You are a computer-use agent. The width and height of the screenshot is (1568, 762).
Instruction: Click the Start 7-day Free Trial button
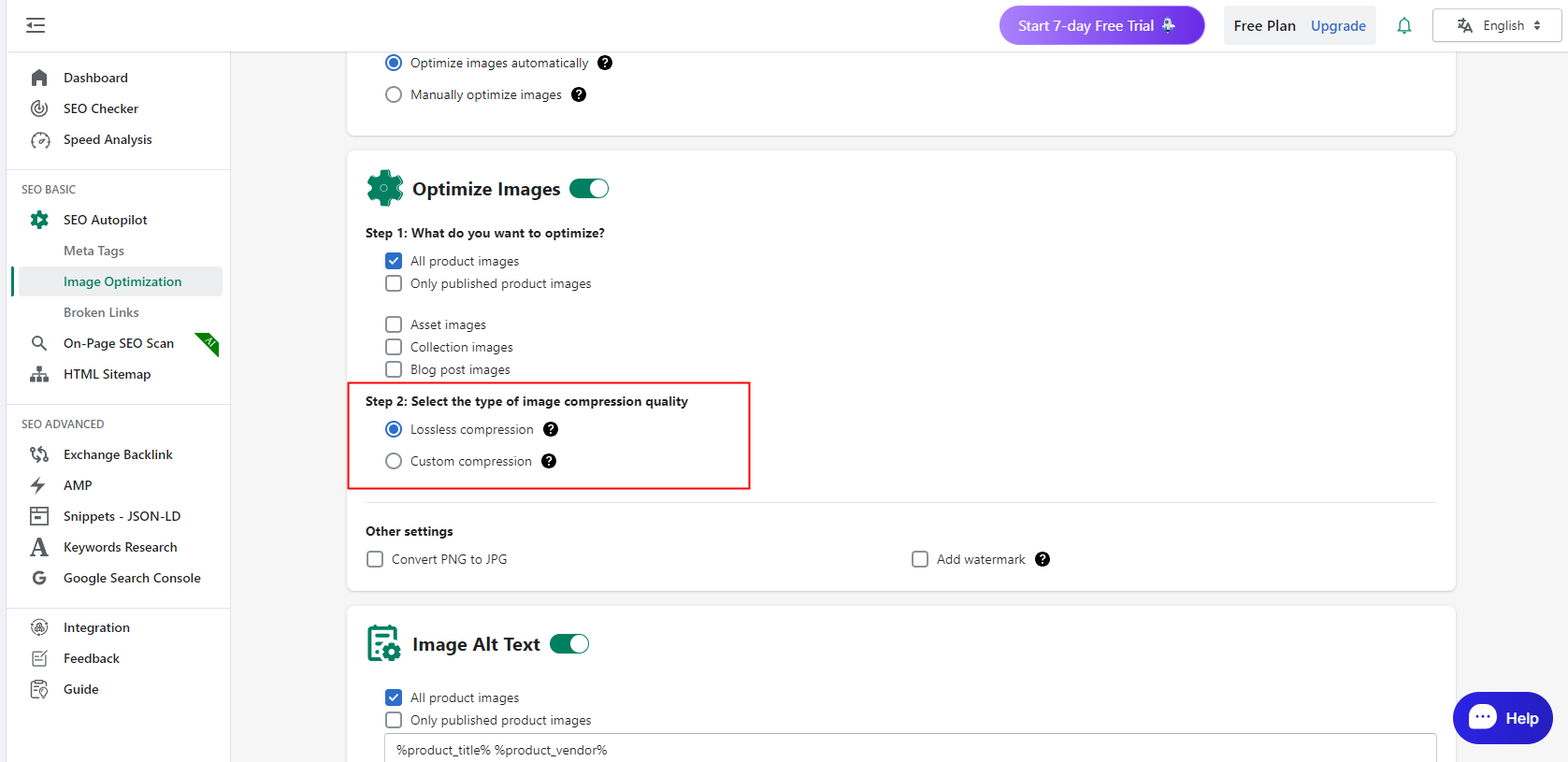click(1101, 25)
